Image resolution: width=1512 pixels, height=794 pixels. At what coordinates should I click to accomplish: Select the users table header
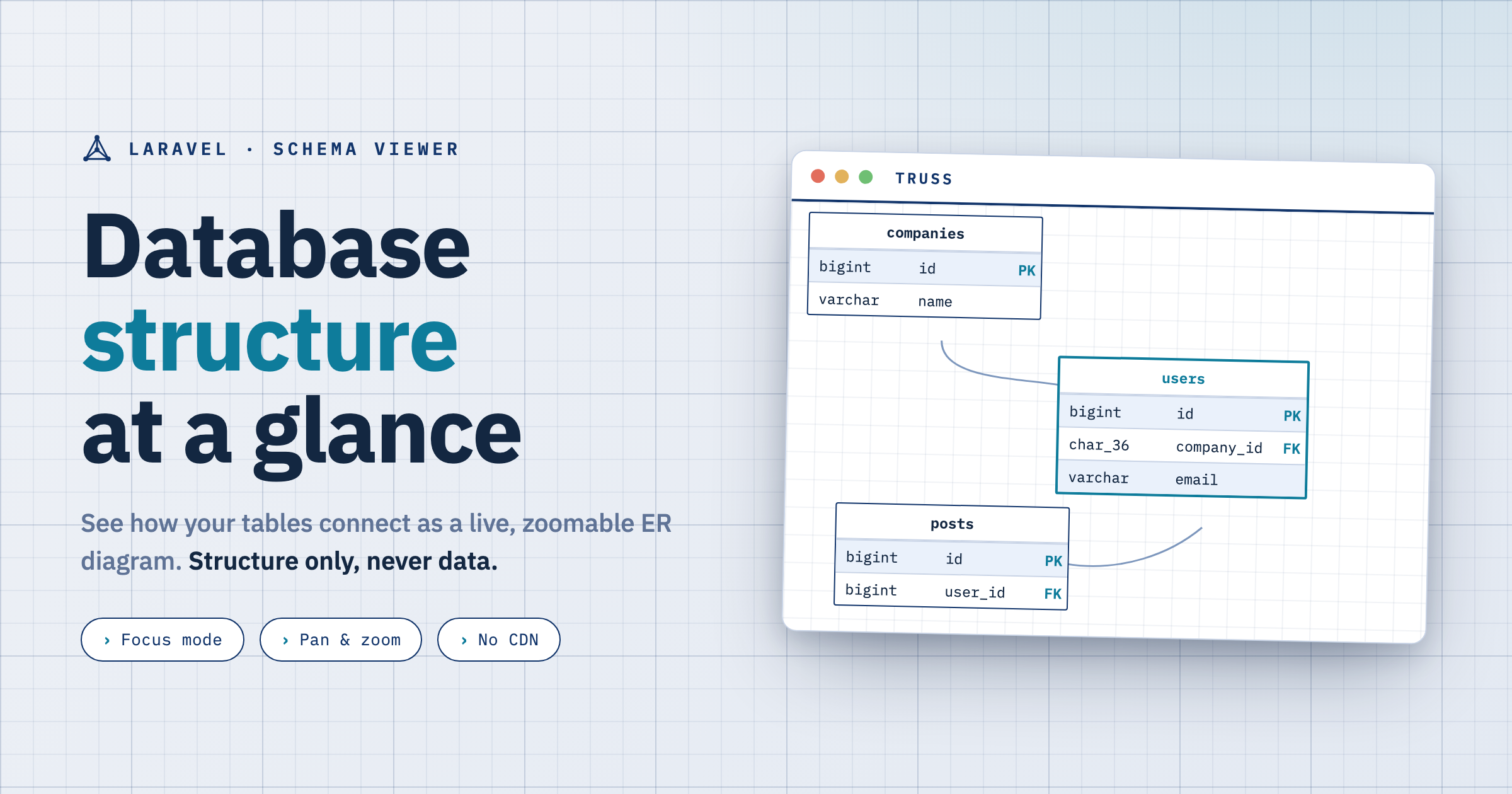click(1183, 379)
